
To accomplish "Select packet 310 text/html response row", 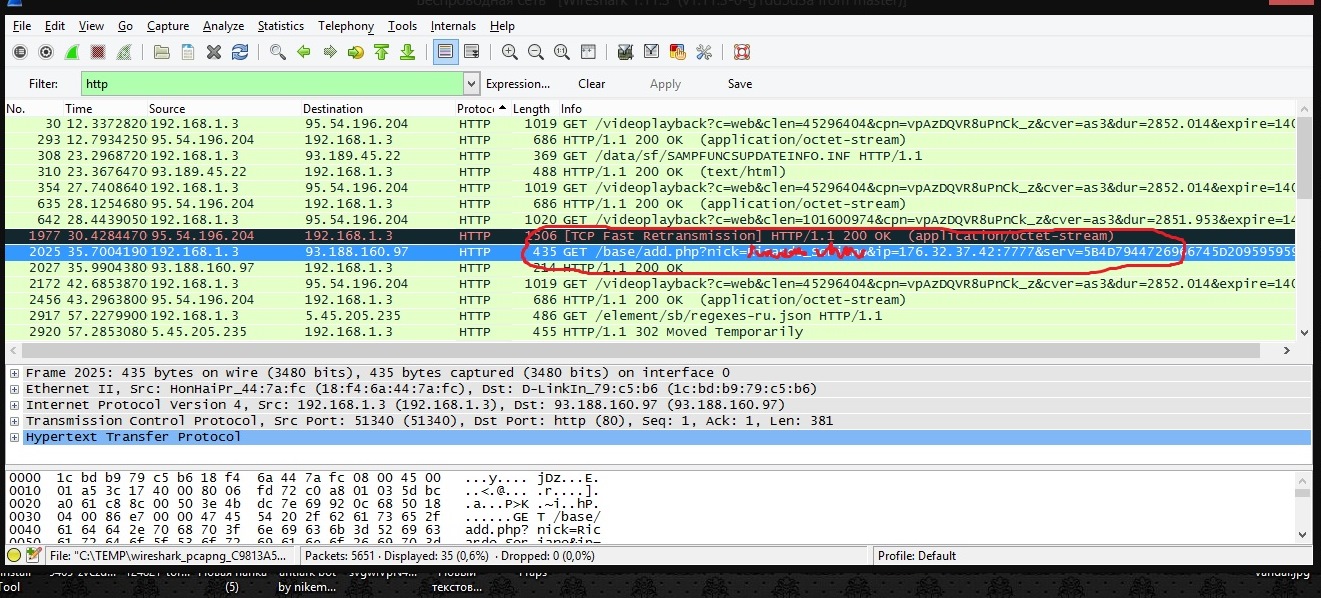I will [x=650, y=172].
